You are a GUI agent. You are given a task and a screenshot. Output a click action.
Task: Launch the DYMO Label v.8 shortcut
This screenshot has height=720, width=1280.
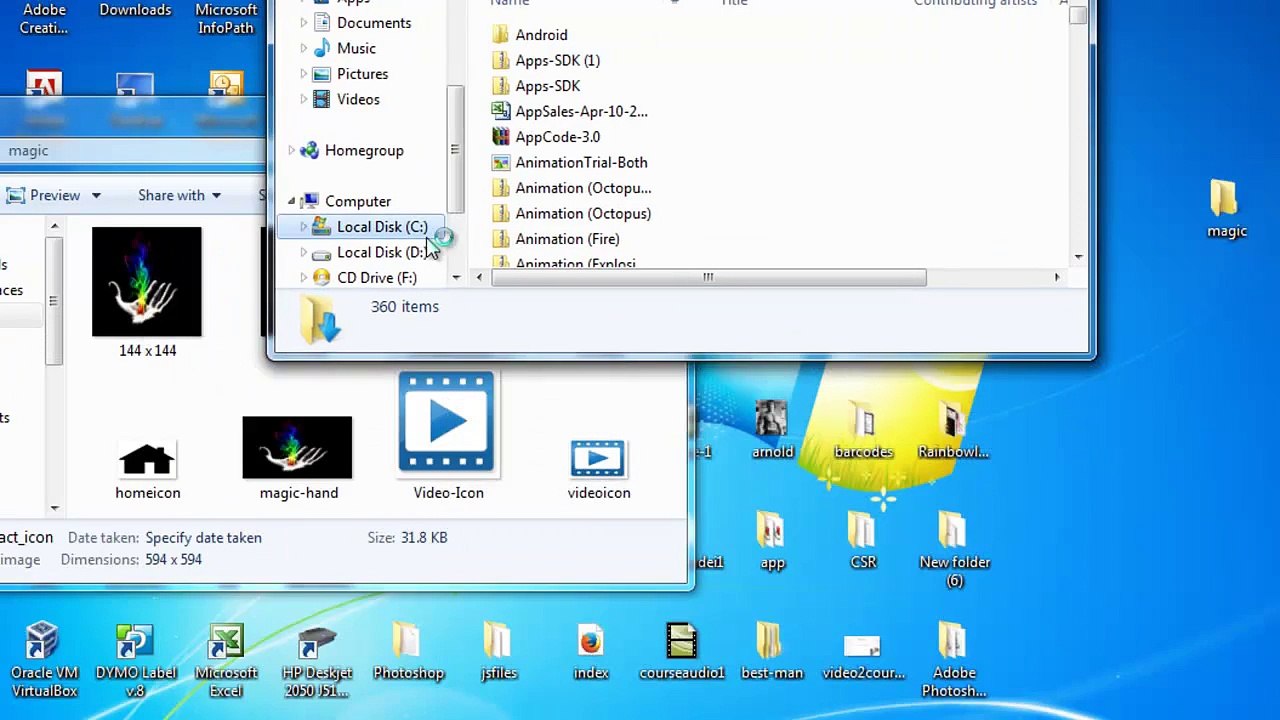pyautogui.click(x=135, y=659)
